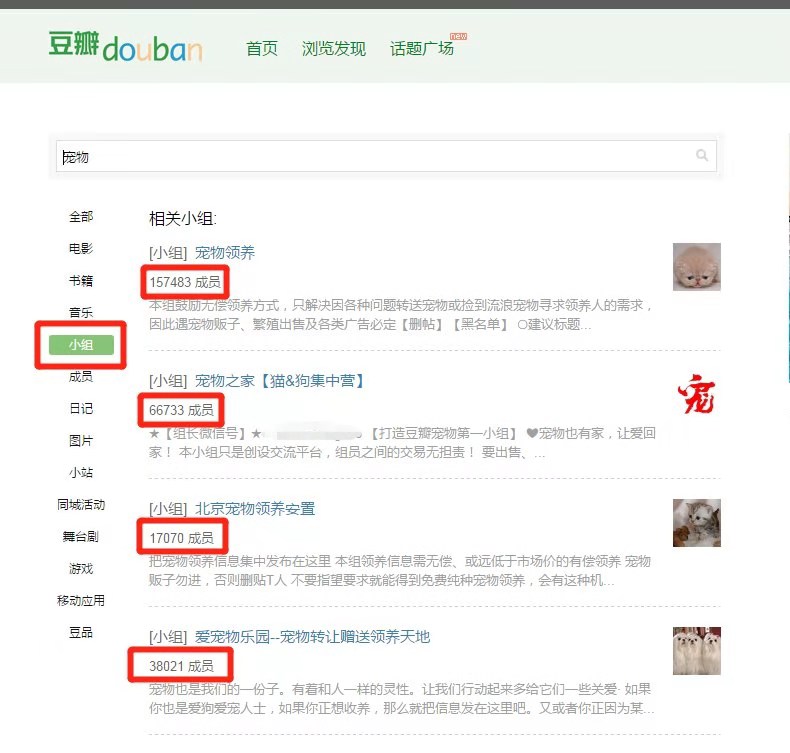
Task: Click the 宠物领养 kitten thumbnail
Action: click(x=697, y=267)
